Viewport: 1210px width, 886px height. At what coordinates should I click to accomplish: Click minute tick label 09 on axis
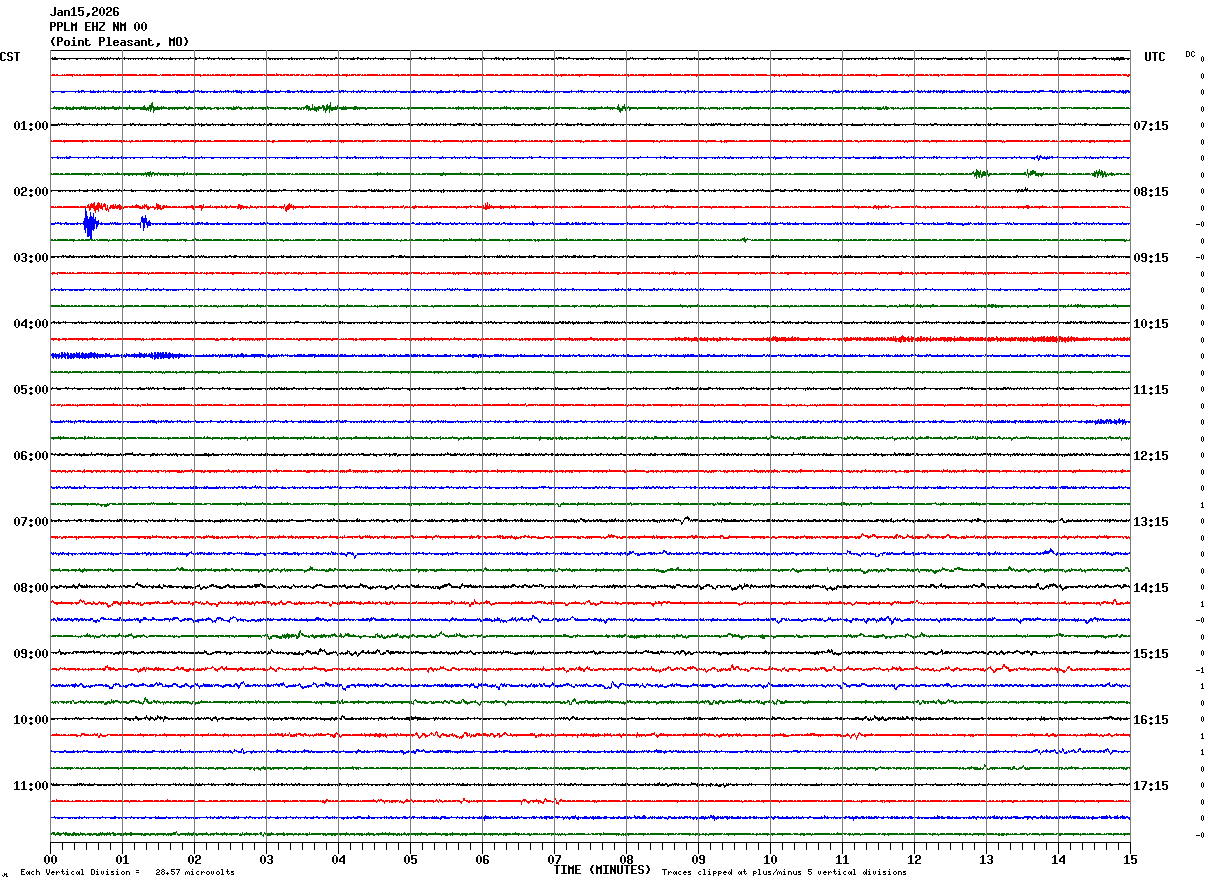click(698, 859)
